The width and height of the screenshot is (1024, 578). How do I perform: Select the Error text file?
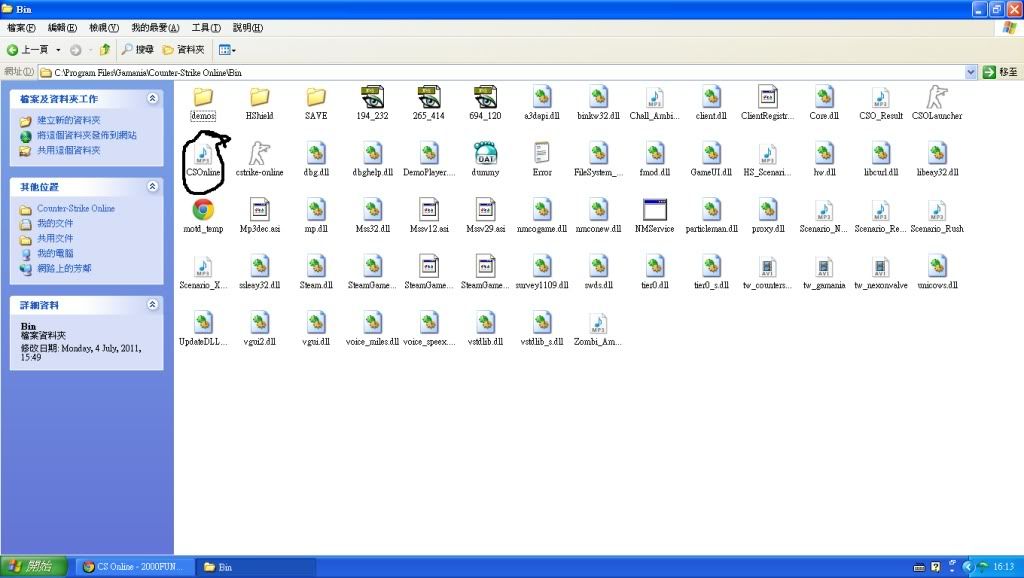(x=542, y=160)
